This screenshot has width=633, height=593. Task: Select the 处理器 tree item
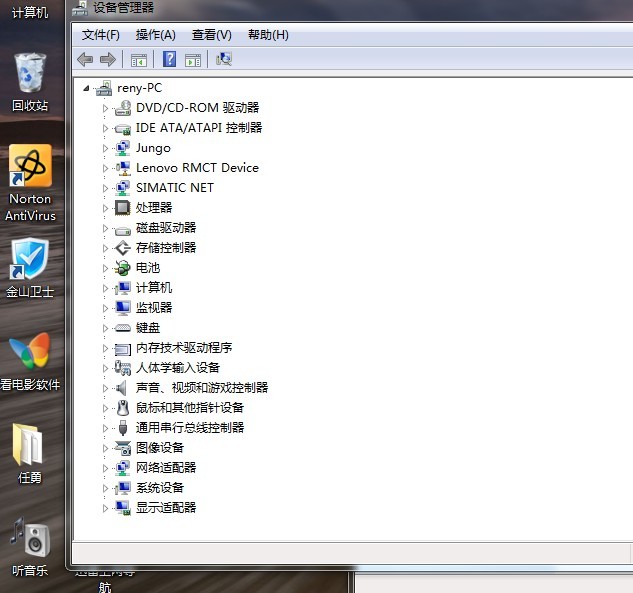[154, 208]
